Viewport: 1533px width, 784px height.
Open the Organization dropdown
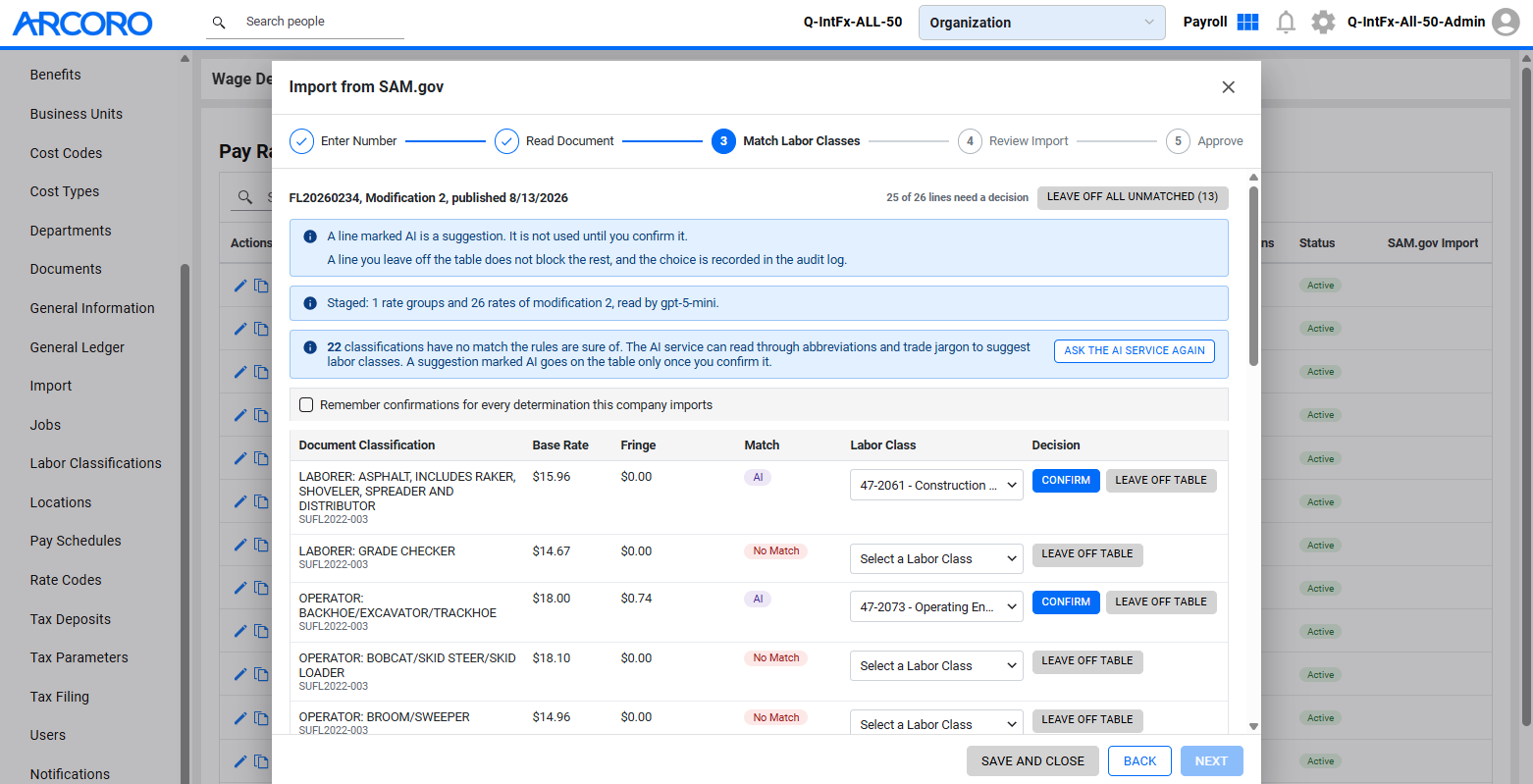[1041, 23]
